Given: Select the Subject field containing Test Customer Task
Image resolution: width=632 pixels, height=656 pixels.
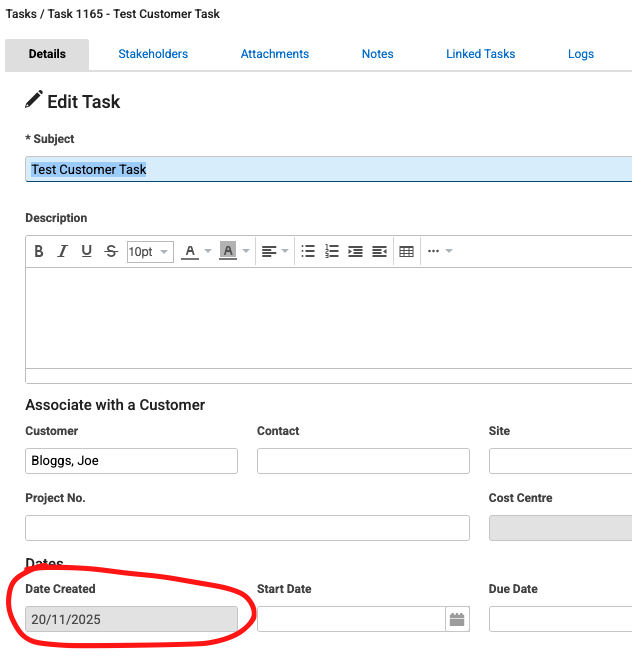Looking at the screenshot, I should tap(329, 169).
